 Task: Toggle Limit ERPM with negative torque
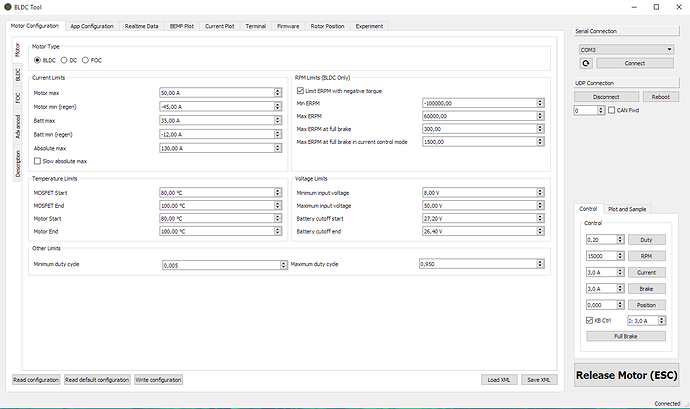point(299,91)
